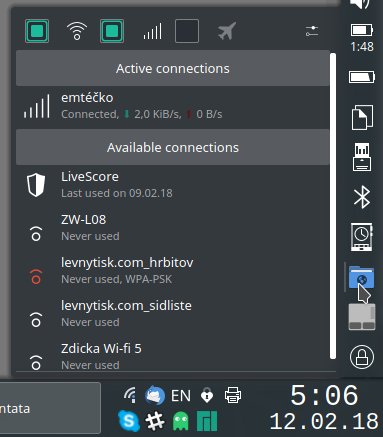Select the active emtéčko connection
This screenshot has width=383, height=437.
[x=173, y=106]
